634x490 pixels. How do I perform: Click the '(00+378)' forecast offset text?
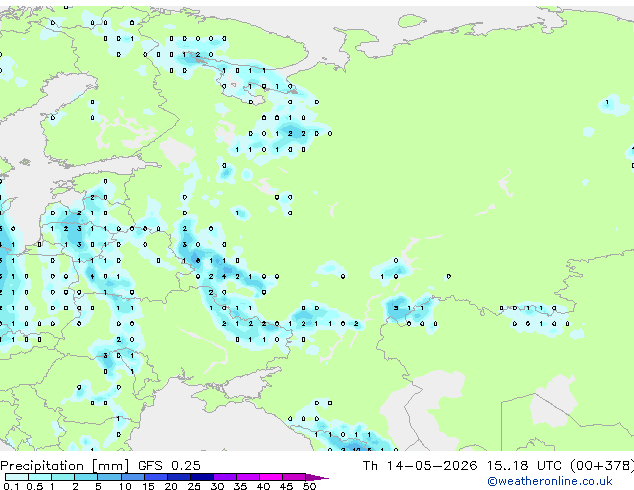[602, 466]
